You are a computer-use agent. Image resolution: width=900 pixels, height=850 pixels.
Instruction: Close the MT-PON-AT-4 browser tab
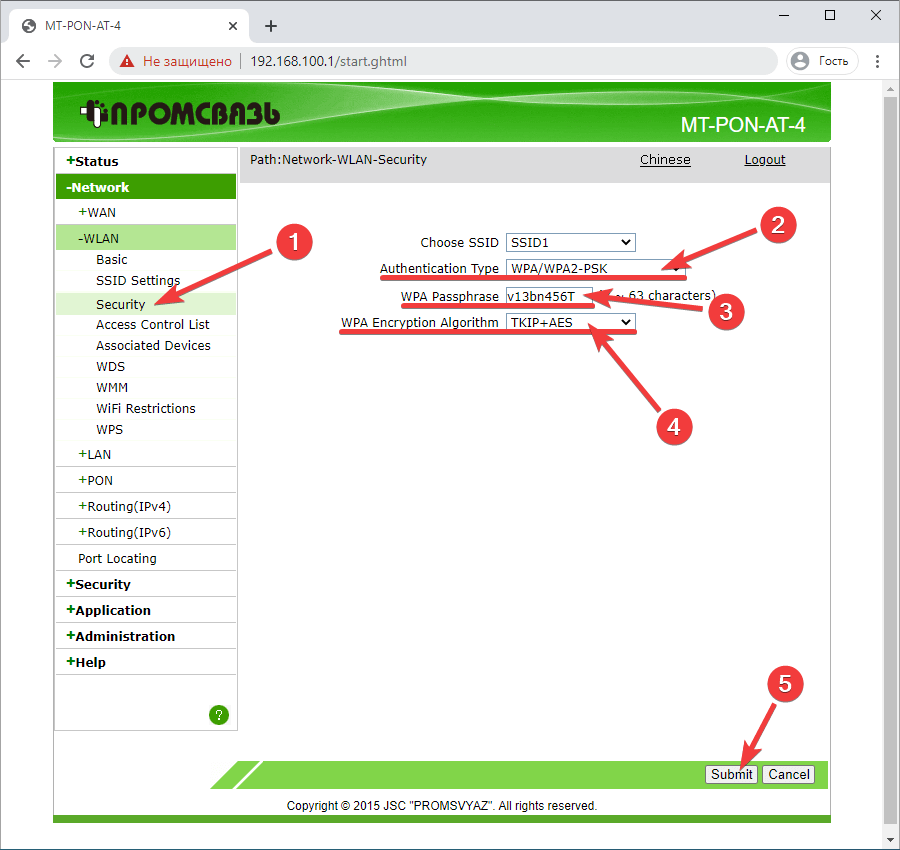[232, 26]
